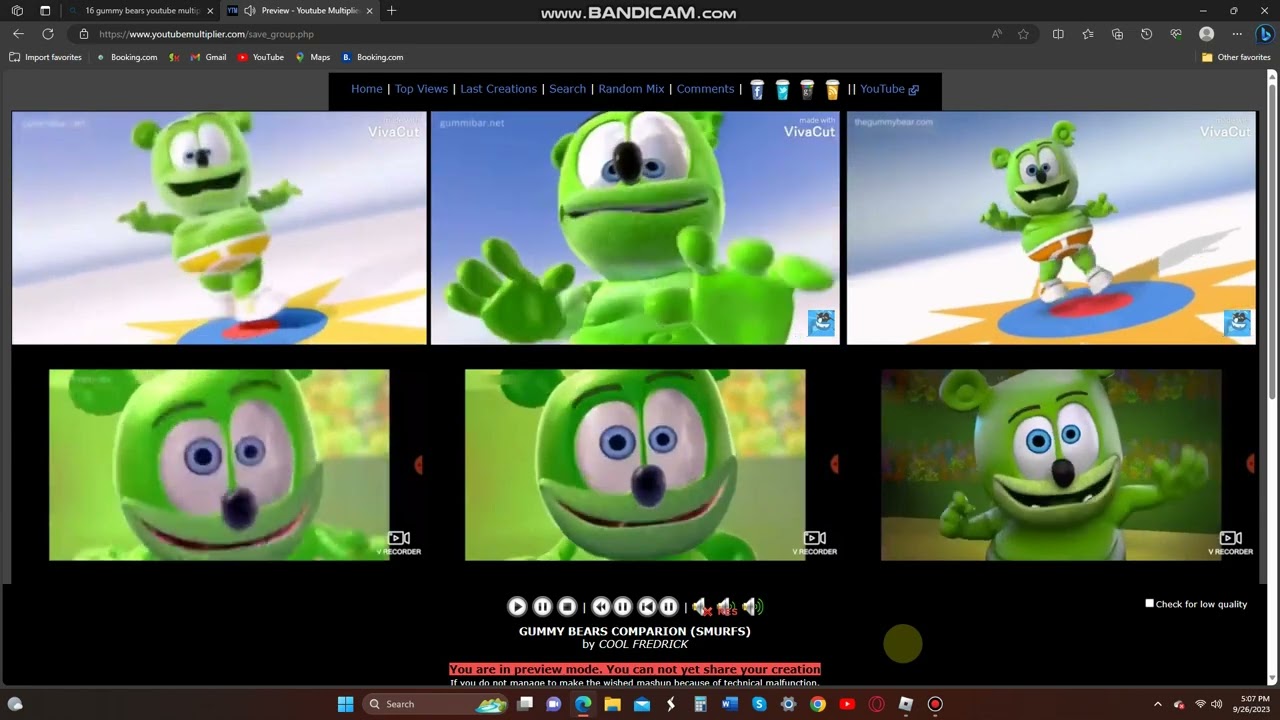Open the Gmail bookmark
This screenshot has height=720, width=1280.
pos(208,57)
